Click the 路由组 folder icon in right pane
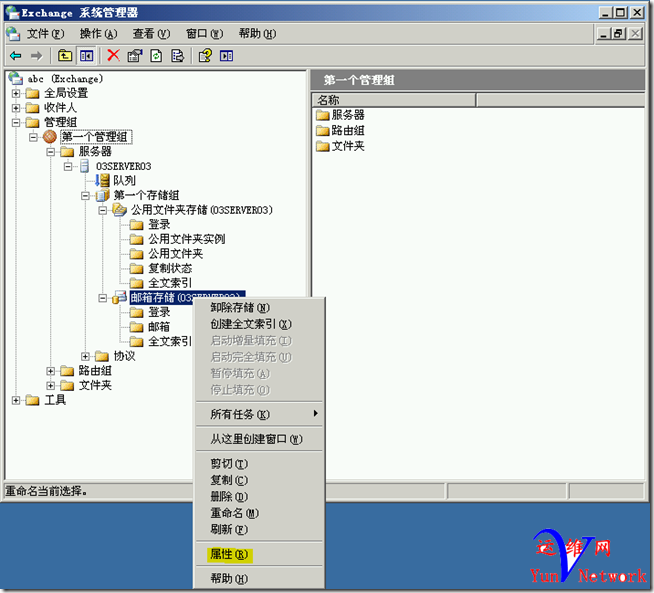The height and width of the screenshot is (593, 654). [322, 131]
